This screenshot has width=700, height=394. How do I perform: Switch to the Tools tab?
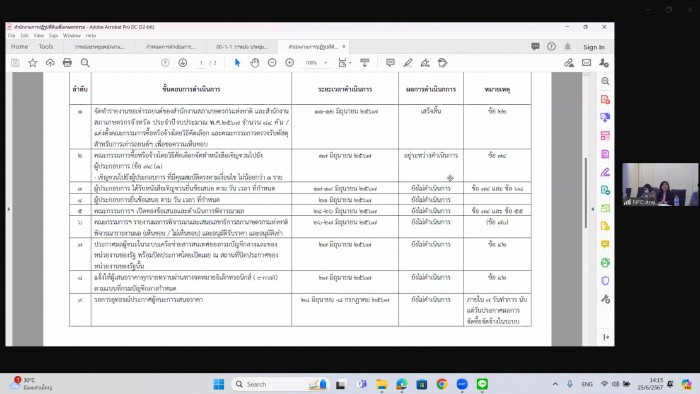[x=46, y=47]
